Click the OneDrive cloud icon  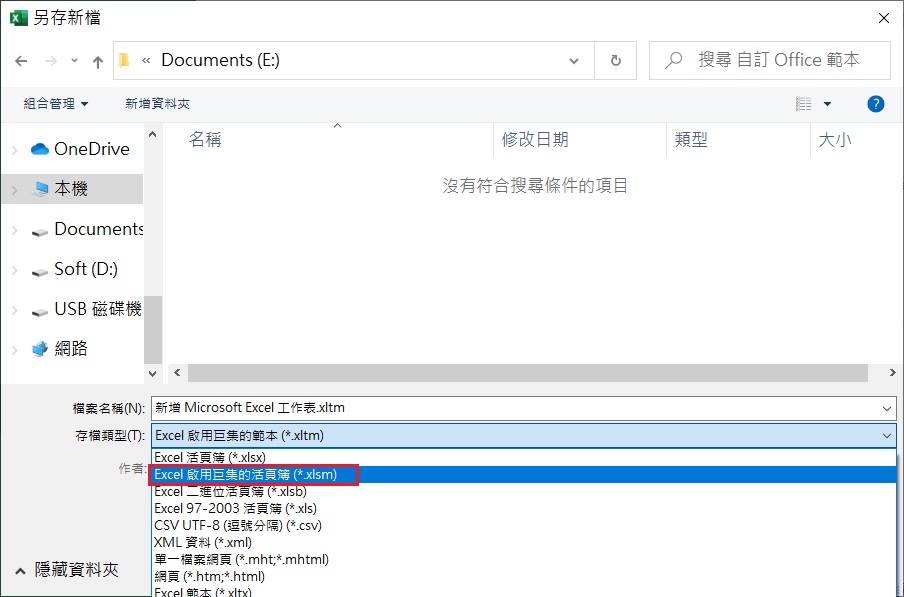pyautogui.click(x=40, y=149)
